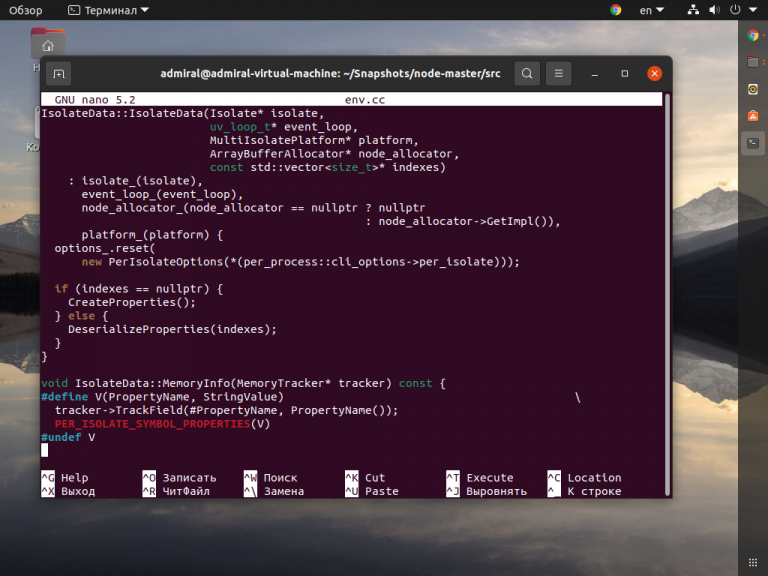The image size is (768, 576).
Task: Click the network status icon
Action: pyautogui.click(x=693, y=10)
